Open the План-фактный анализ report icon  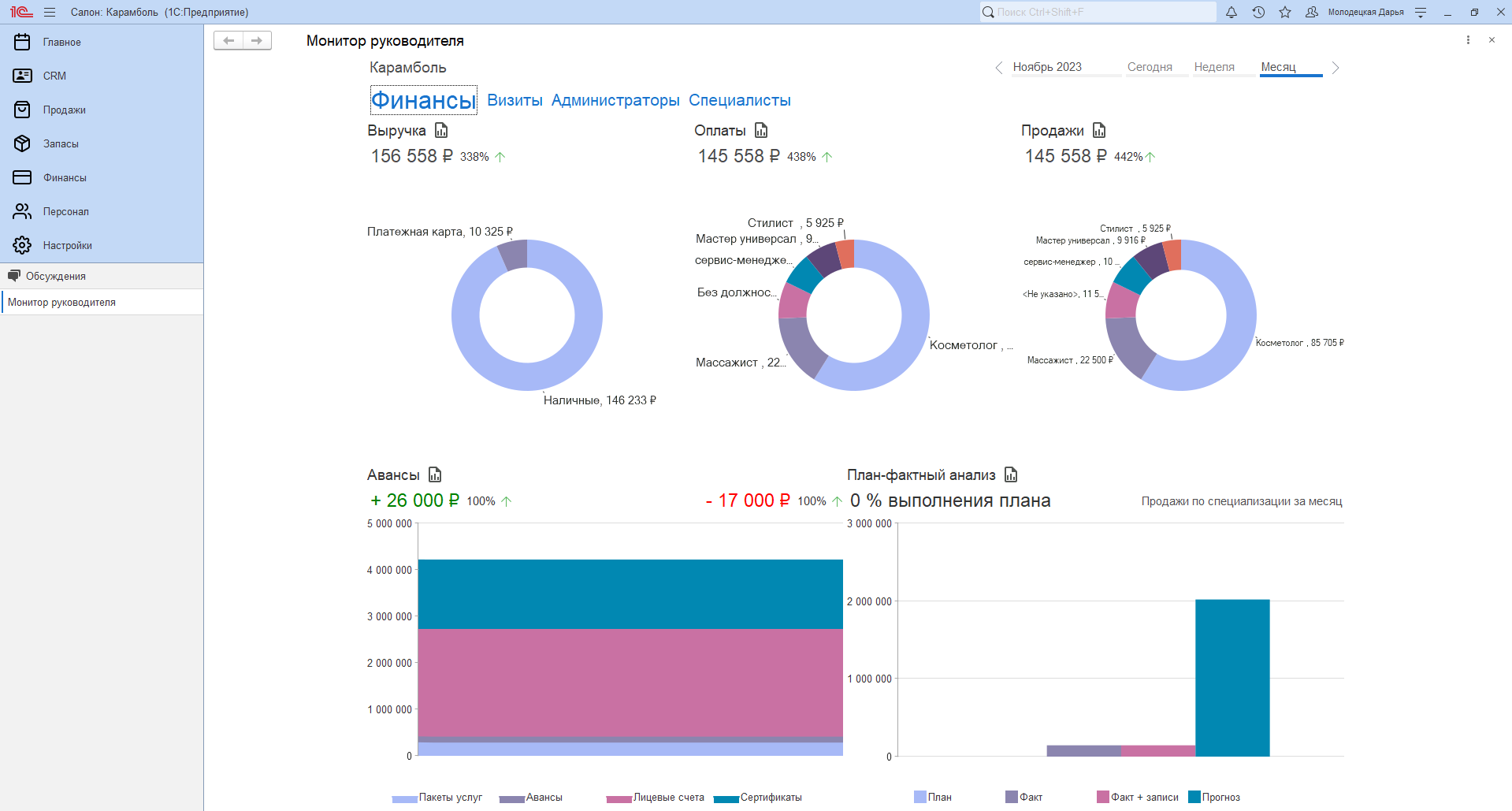tap(1011, 475)
